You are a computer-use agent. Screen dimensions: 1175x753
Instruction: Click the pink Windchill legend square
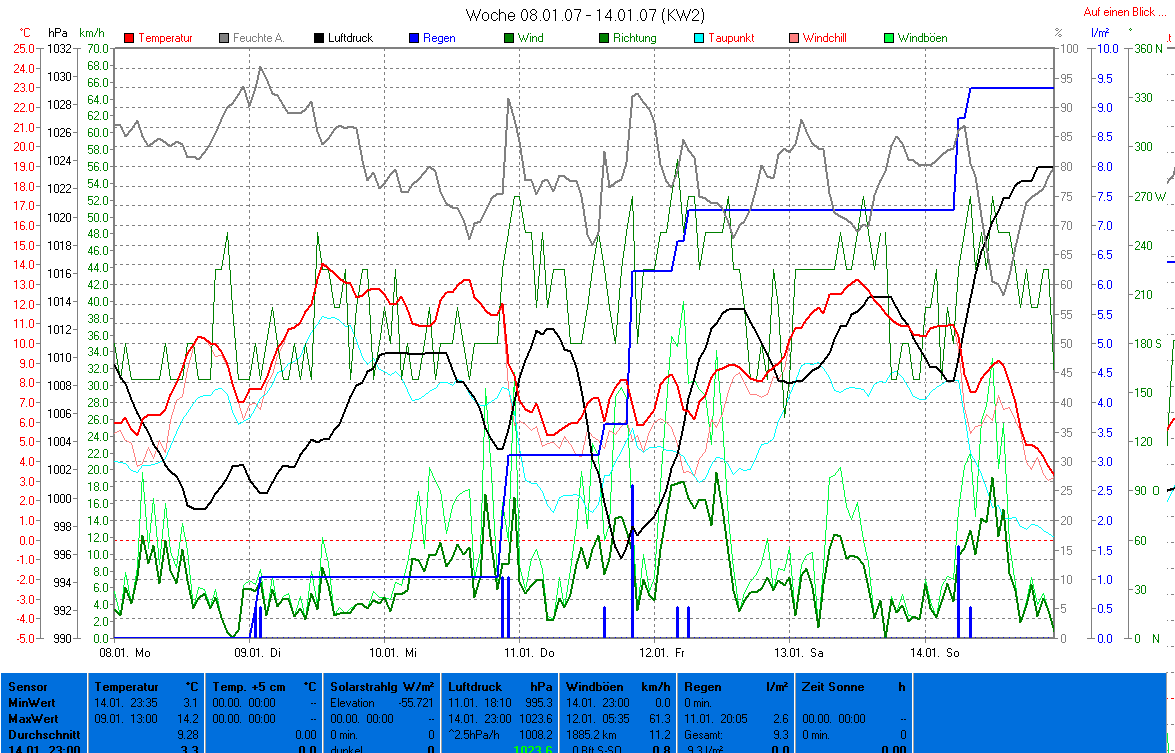click(794, 38)
